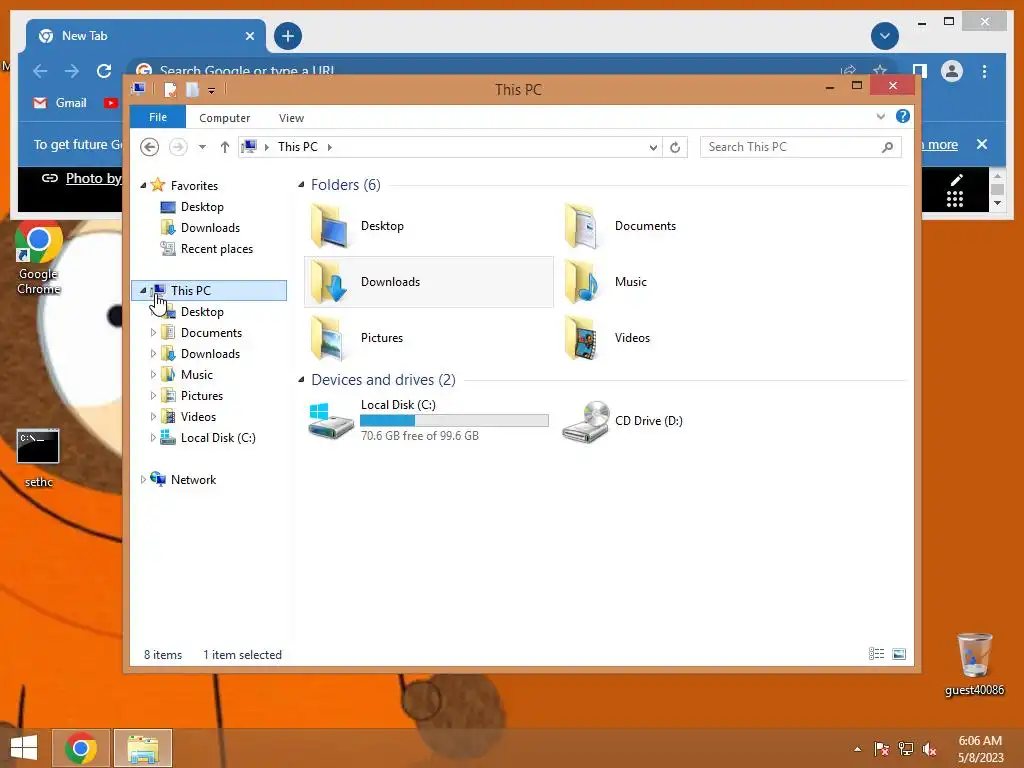Click Explorer Forward navigation arrow
Screen dimensions: 1024x768
tap(178, 147)
